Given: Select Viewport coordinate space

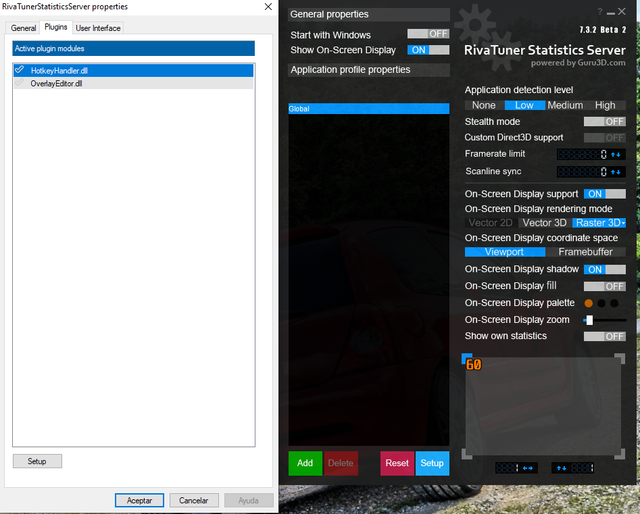Looking at the screenshot, I should pos(504,252).
